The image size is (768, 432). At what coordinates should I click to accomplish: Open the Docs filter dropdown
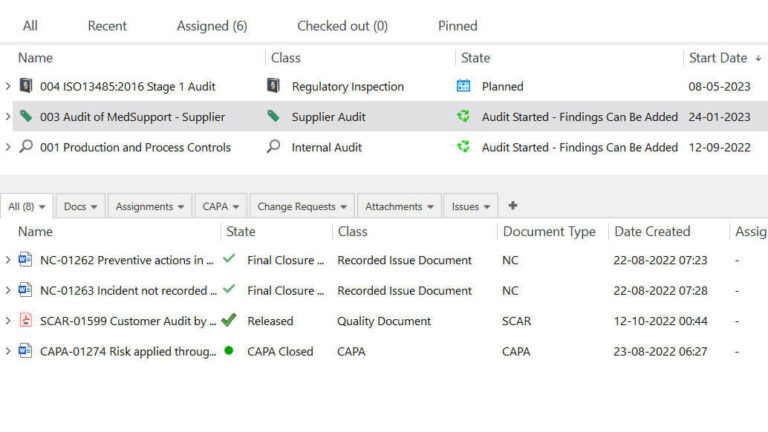click(x=81, y=207)
